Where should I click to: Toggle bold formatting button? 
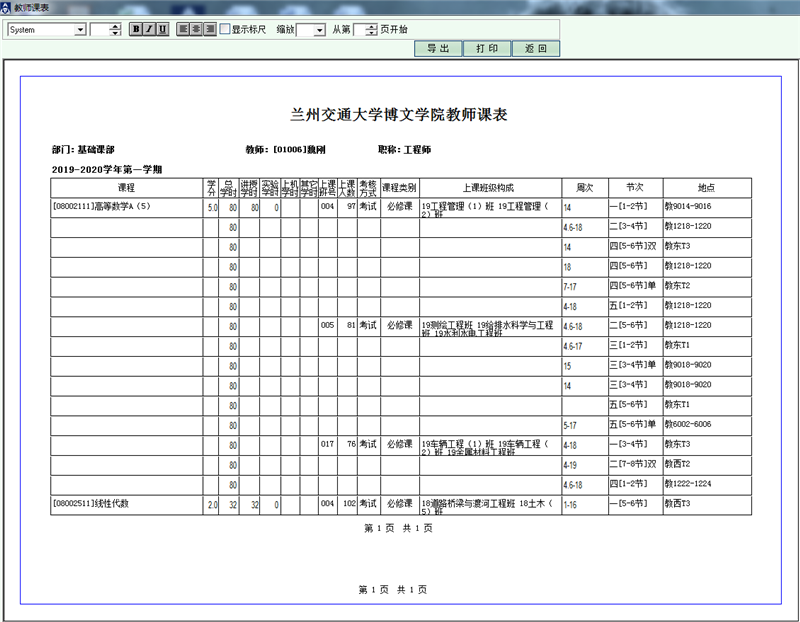click(x=136, y=30)
